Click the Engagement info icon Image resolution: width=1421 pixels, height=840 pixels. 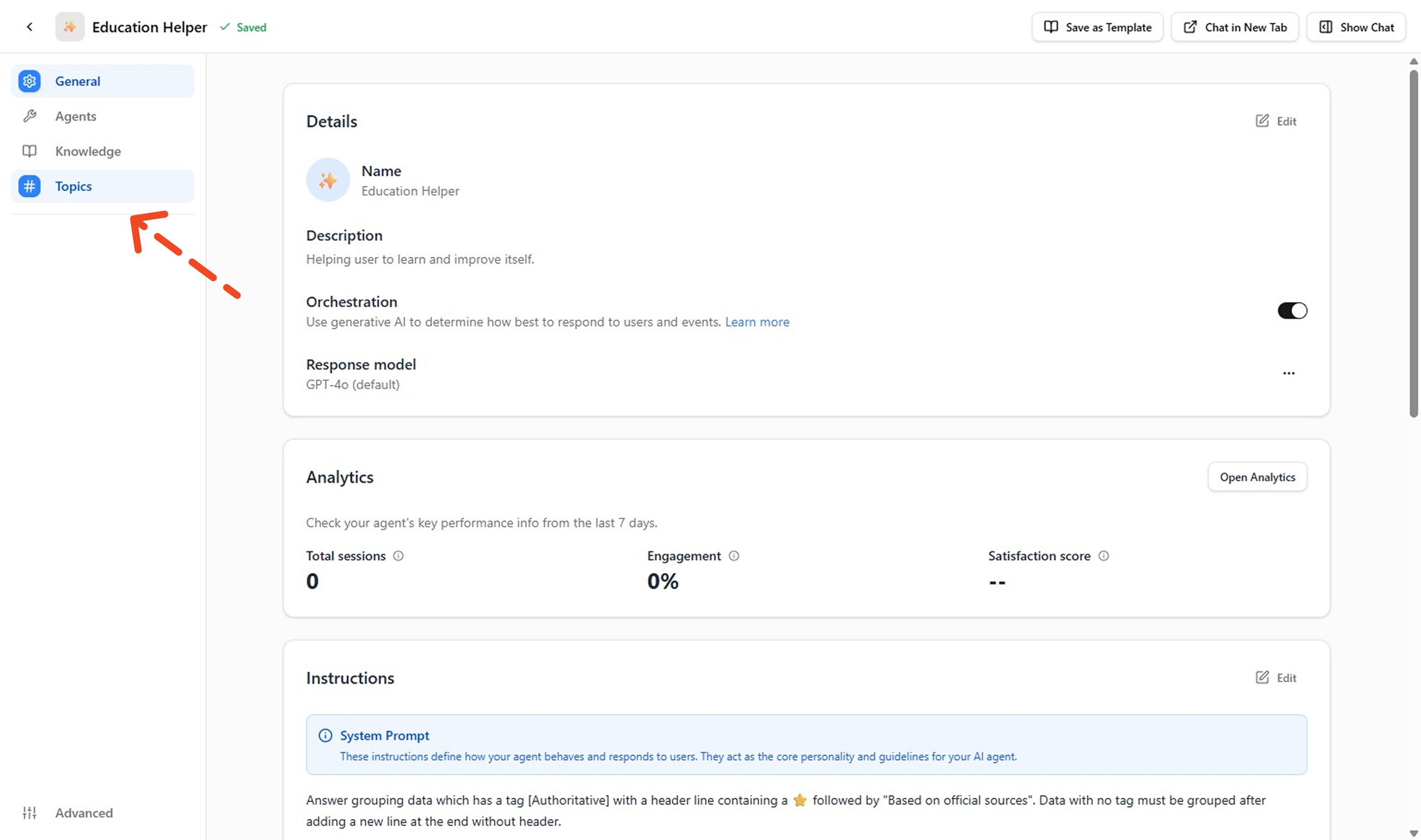[x=734, y=556]
